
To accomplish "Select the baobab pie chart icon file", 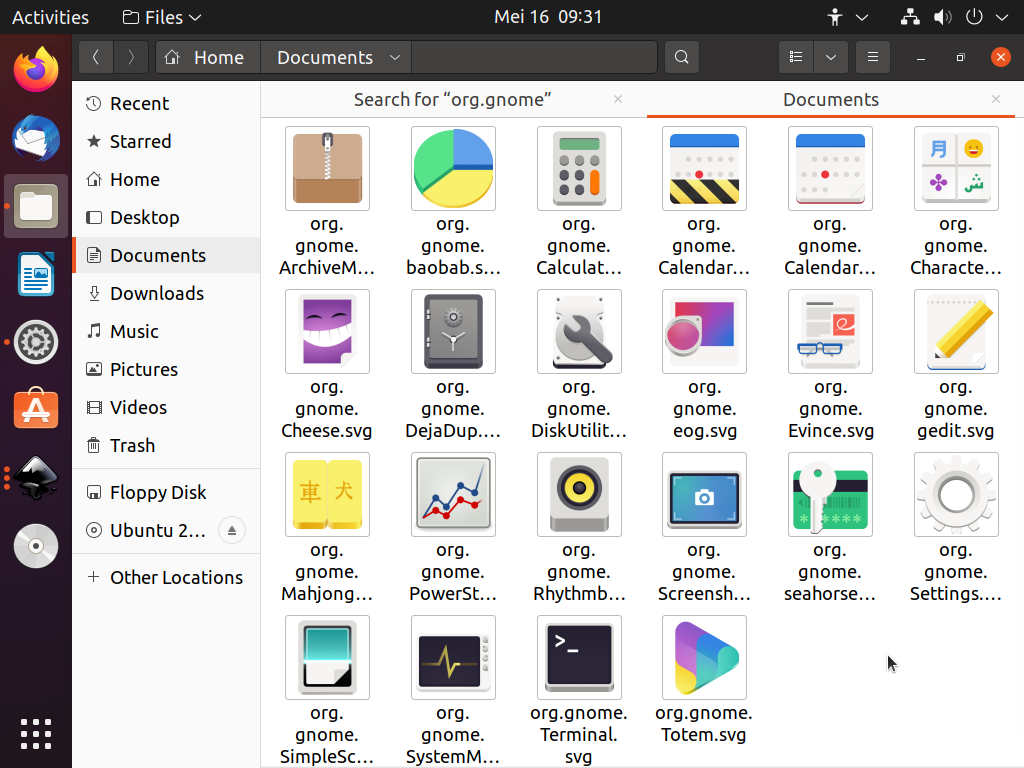I will pyautogui.click(x=453, y=168).
